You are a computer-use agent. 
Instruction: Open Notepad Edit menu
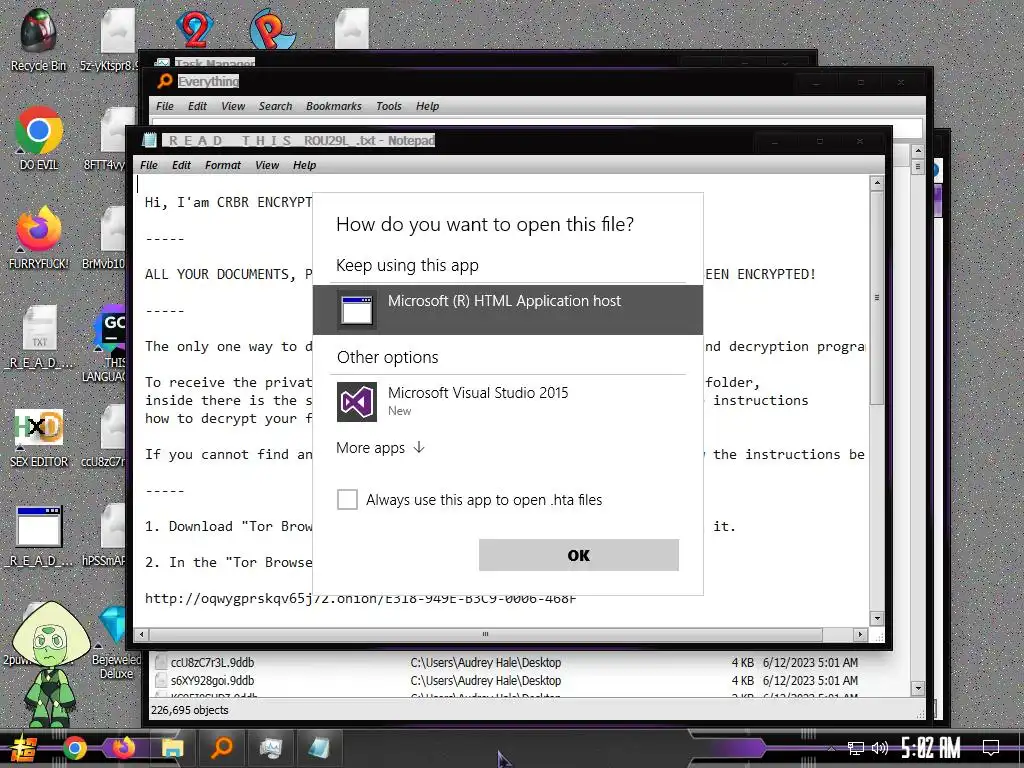tap(181, 165)
